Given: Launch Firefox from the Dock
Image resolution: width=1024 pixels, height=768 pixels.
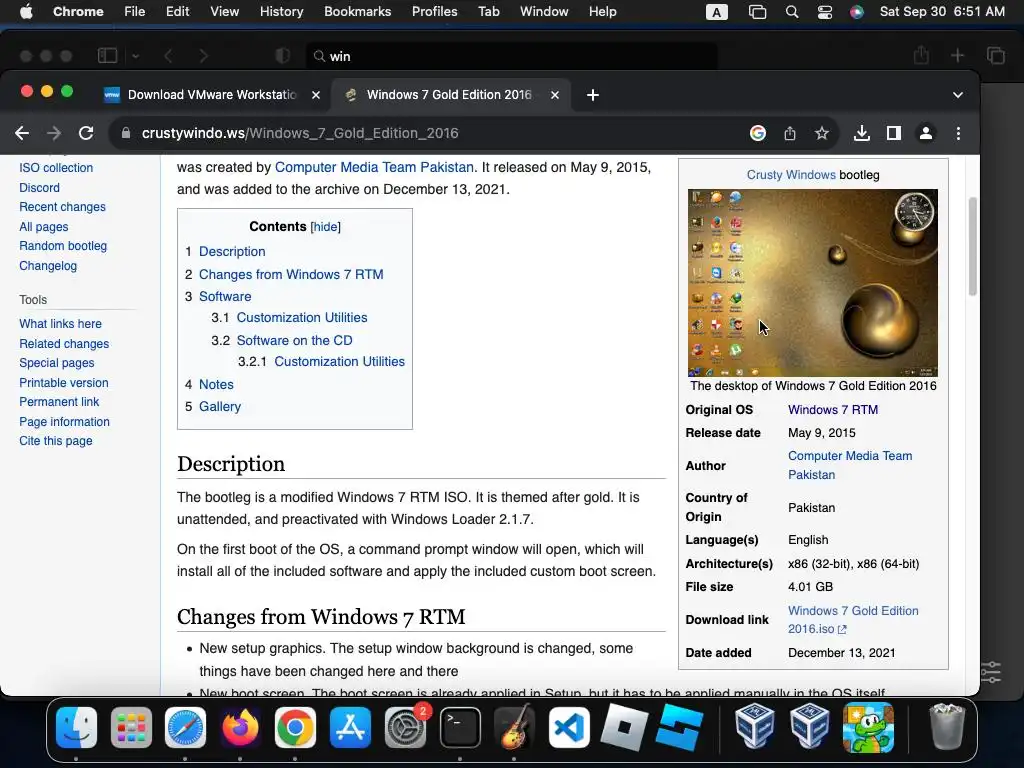Looking at the screenshot, I should click(x=240, y=728).
